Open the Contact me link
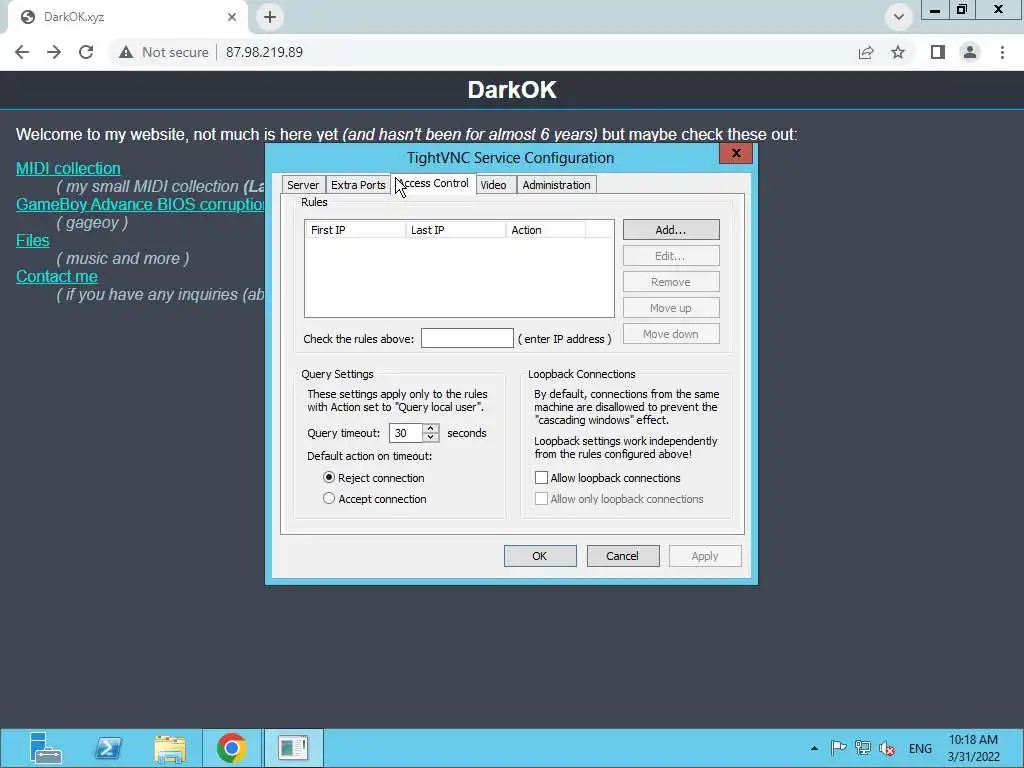Screen dimensions: 1024x768 57,276
